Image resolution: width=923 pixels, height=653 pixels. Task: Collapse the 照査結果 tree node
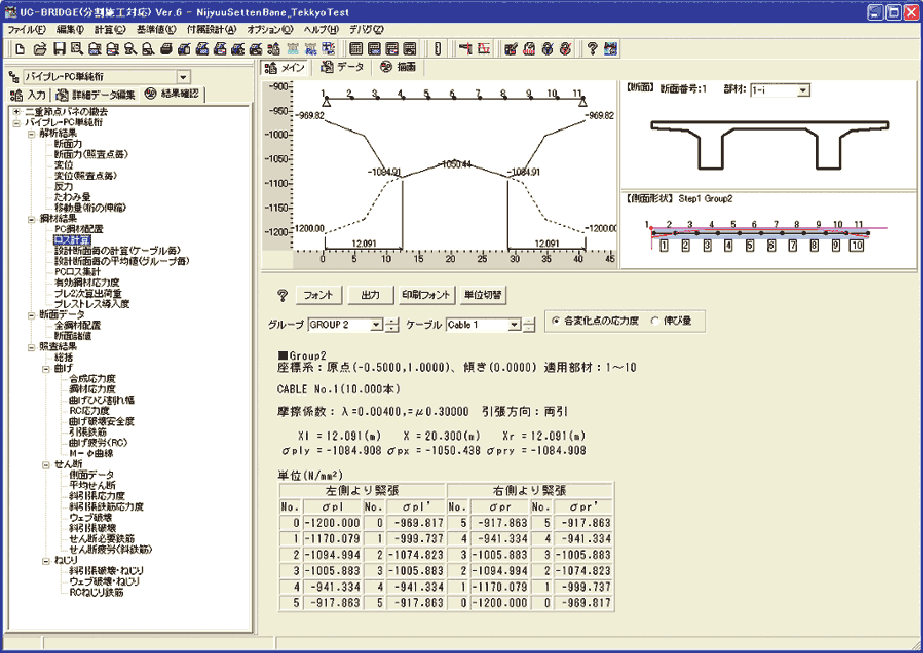tap(32, 347)
